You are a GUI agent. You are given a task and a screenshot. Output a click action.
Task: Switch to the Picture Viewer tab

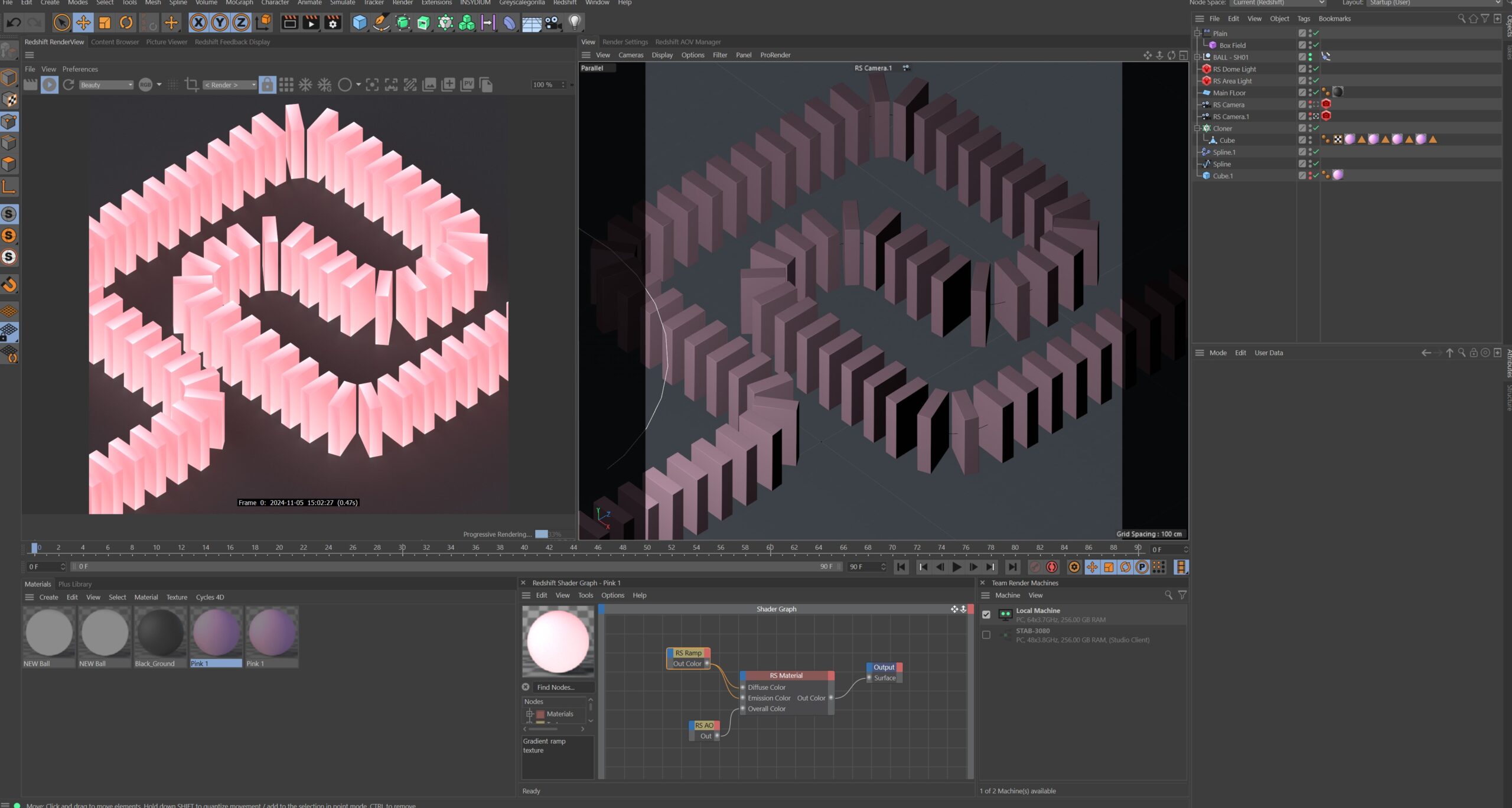click(166, 42)
